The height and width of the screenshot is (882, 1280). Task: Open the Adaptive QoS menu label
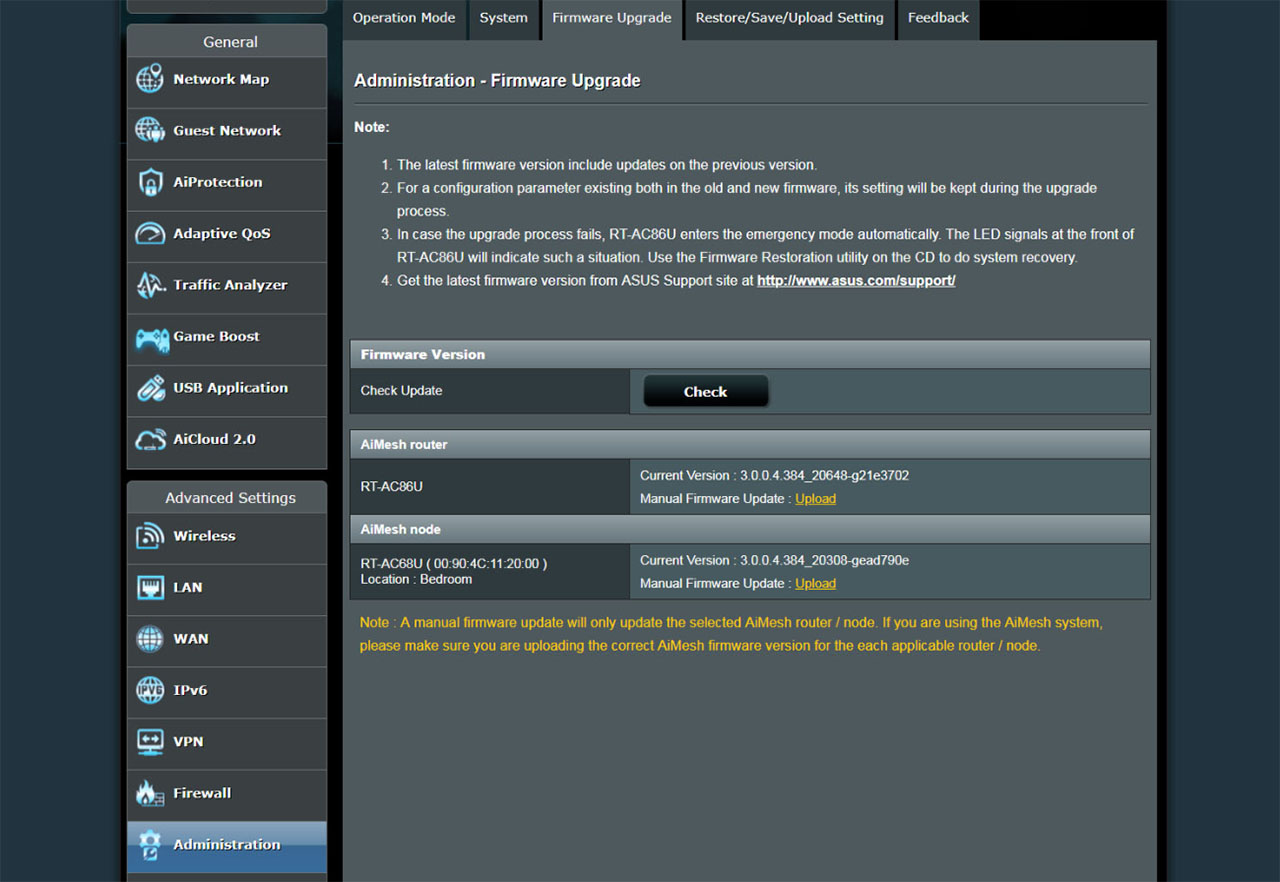(222, 234)
